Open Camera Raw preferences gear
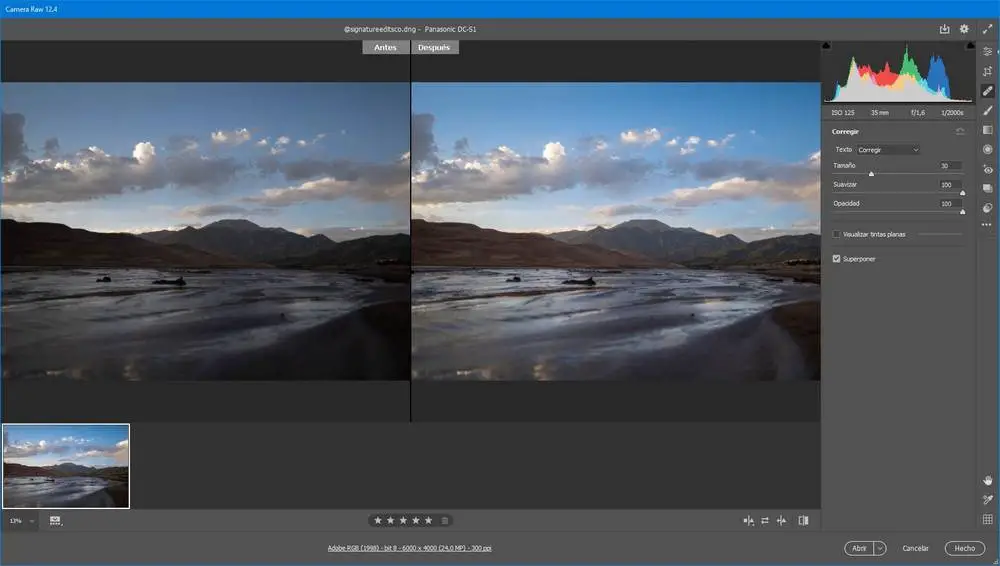This screenshot has height=566, width=1000. [964, 29]
